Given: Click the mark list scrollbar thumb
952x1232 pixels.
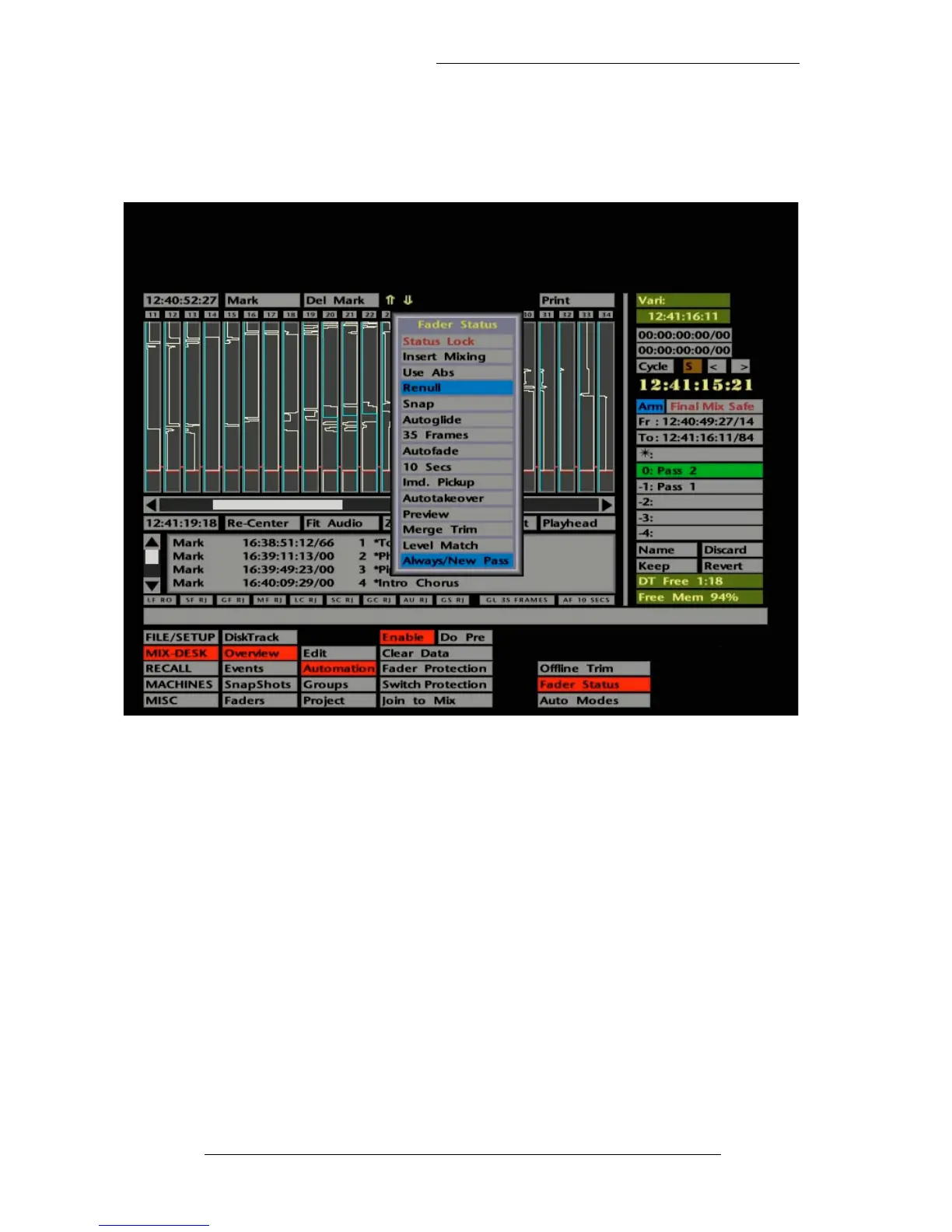Looking at the screenshot, I should click(x=152, y=557).
